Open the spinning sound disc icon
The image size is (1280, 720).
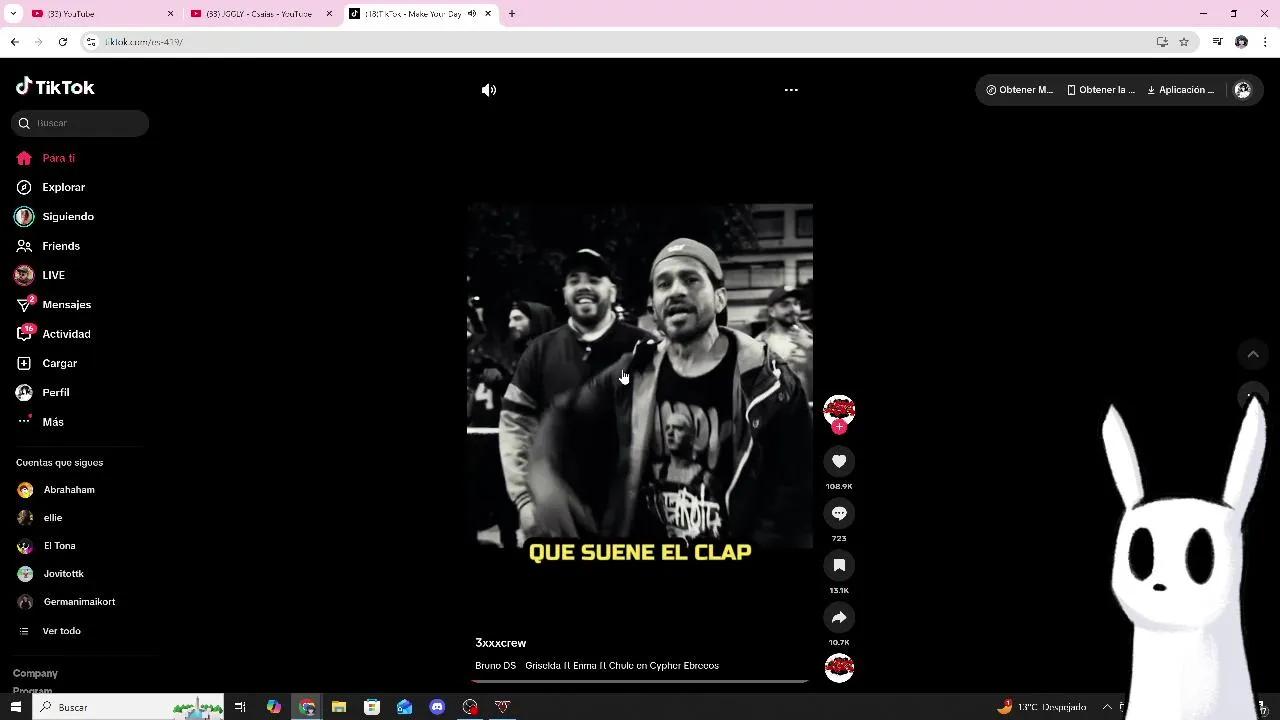point(839,667)
